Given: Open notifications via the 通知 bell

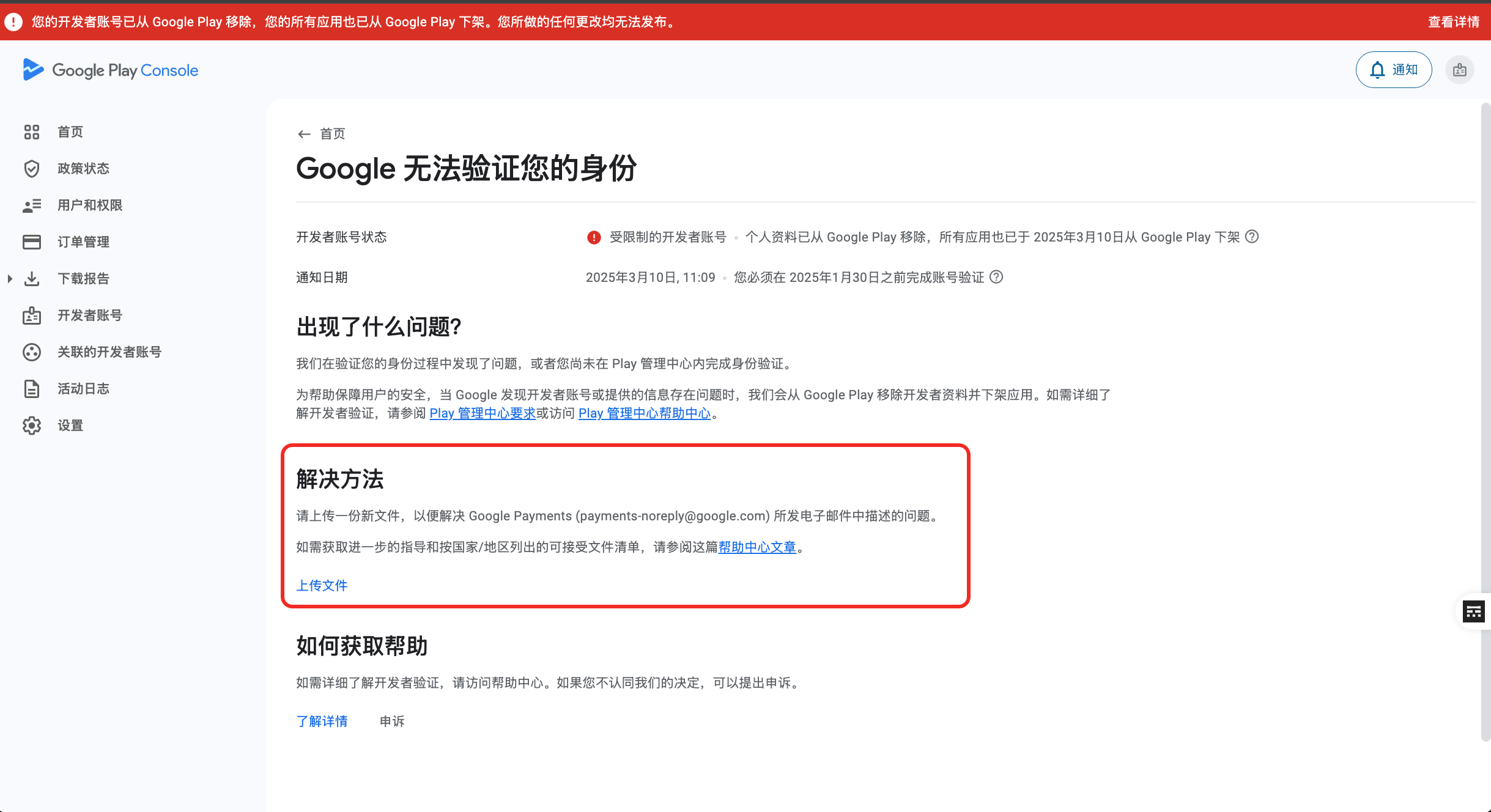Looking at the screenshot, I should pyautogui.click(x=1394, y=69).
